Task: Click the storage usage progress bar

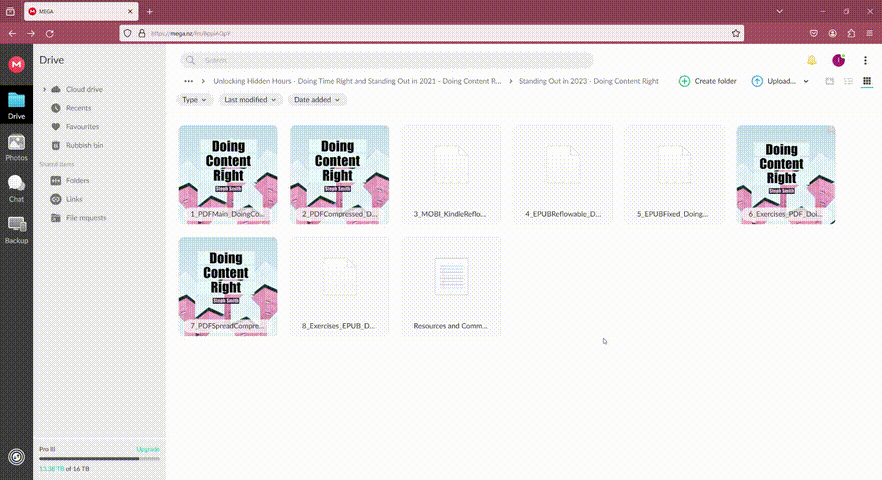Action: [100, 459]
